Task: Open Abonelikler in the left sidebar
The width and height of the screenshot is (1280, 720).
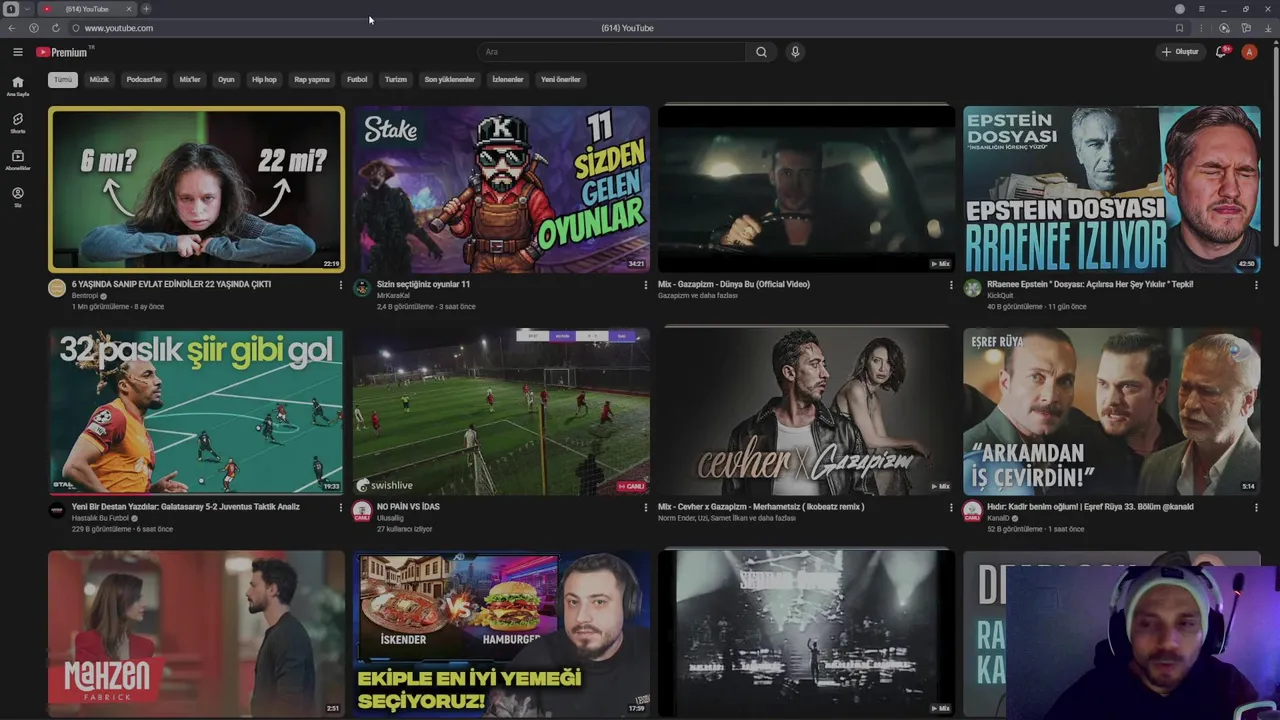Action: coord(18,160)
